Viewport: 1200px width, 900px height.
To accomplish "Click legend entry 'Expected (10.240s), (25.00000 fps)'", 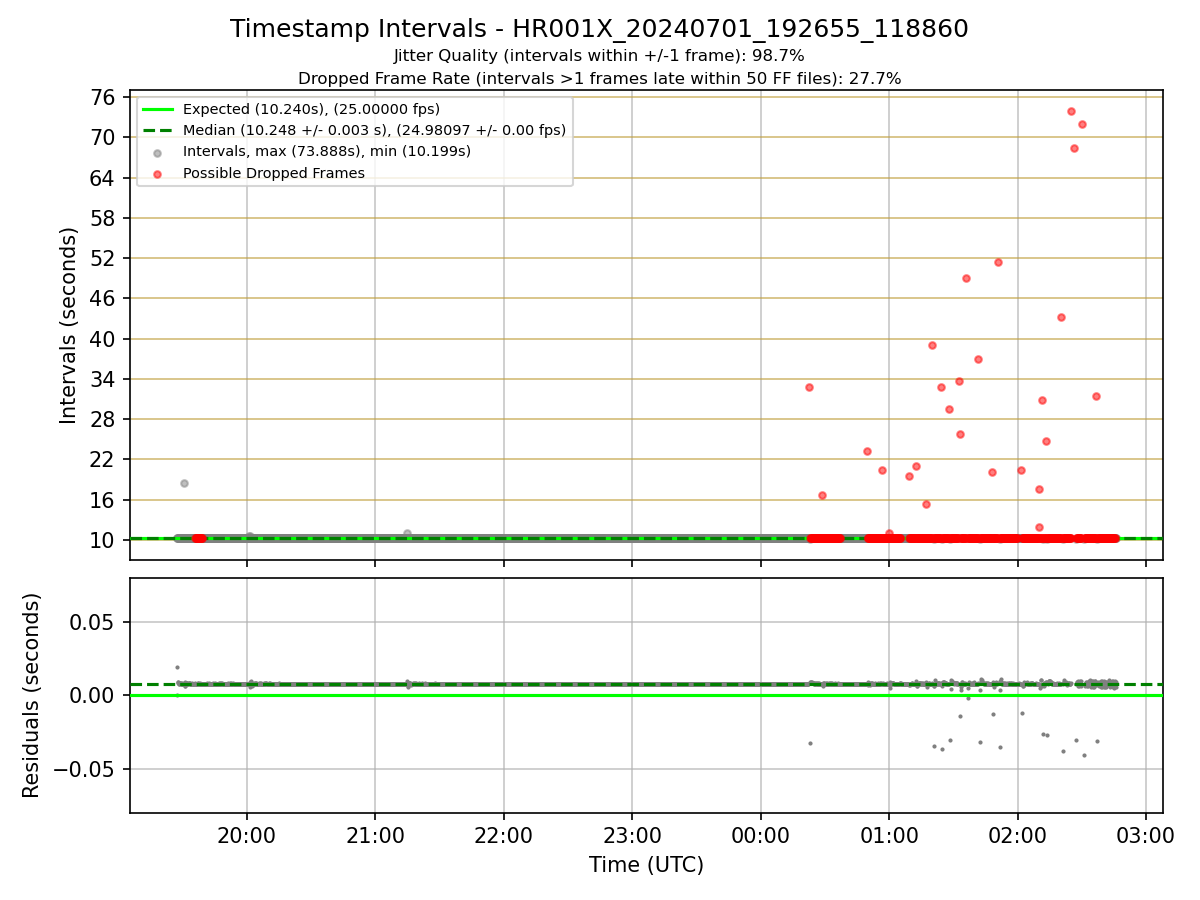I will [x=311, y=109].
